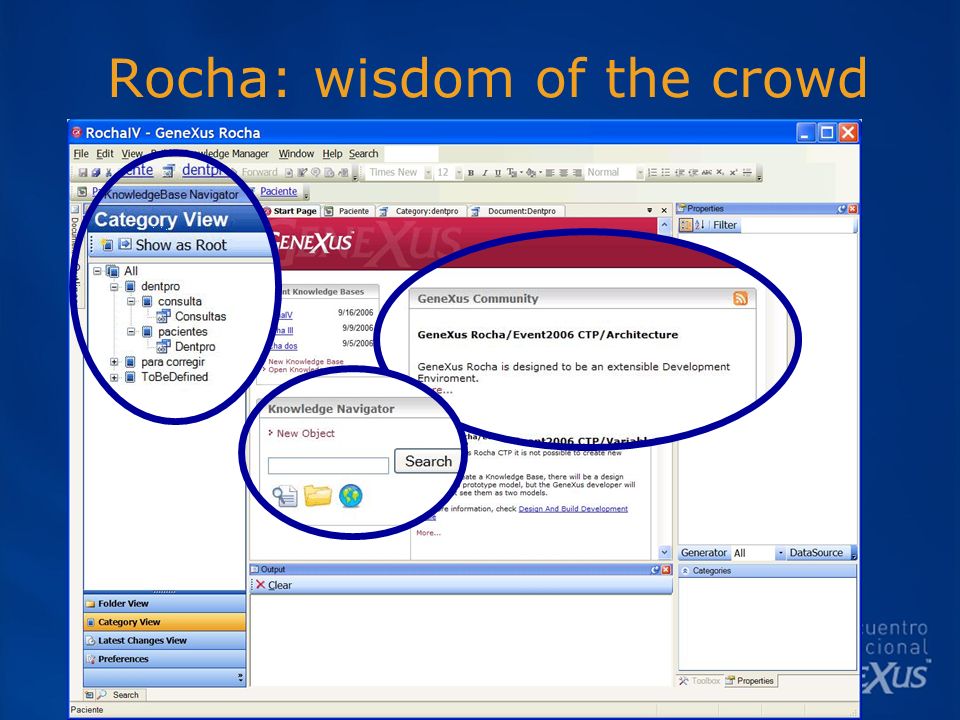This screenshot has height=720, width=960.
Task: Sort properties by category icon
Action: click(x=686, y=225)
